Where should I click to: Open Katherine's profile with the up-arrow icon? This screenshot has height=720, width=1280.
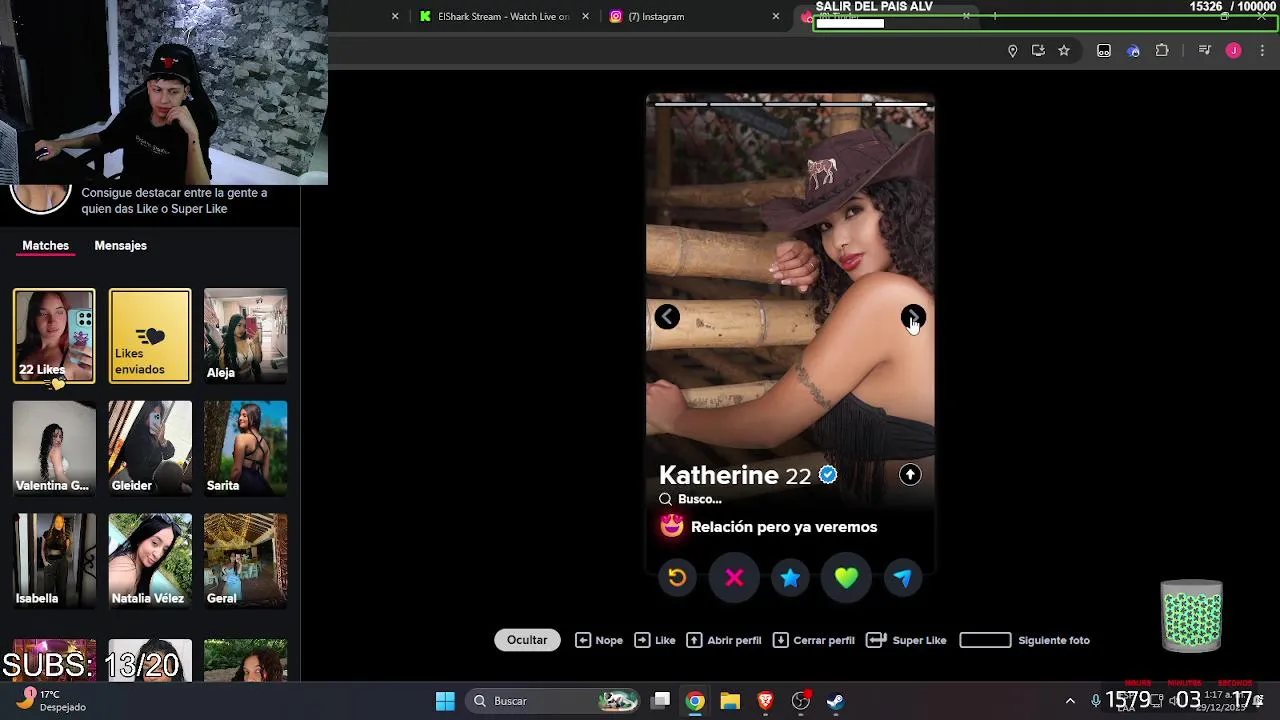point(910,475)
